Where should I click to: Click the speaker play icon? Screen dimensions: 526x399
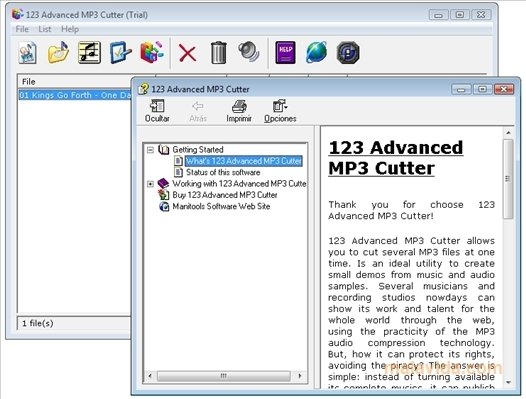pos(249,52)
